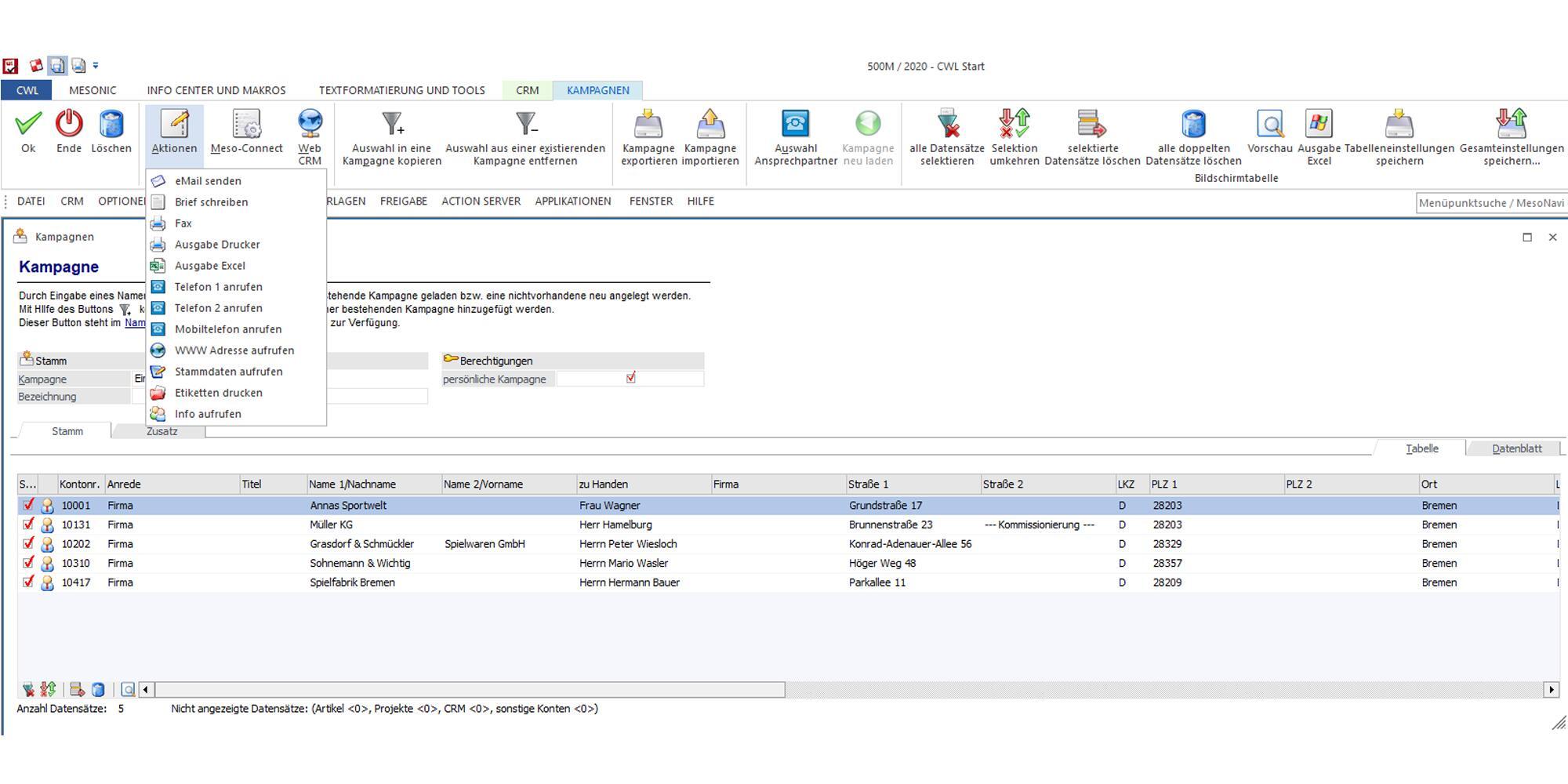Toggle selection checkbox for row 10202
This screenshot has width=1568, height=784.
point(28,543)
